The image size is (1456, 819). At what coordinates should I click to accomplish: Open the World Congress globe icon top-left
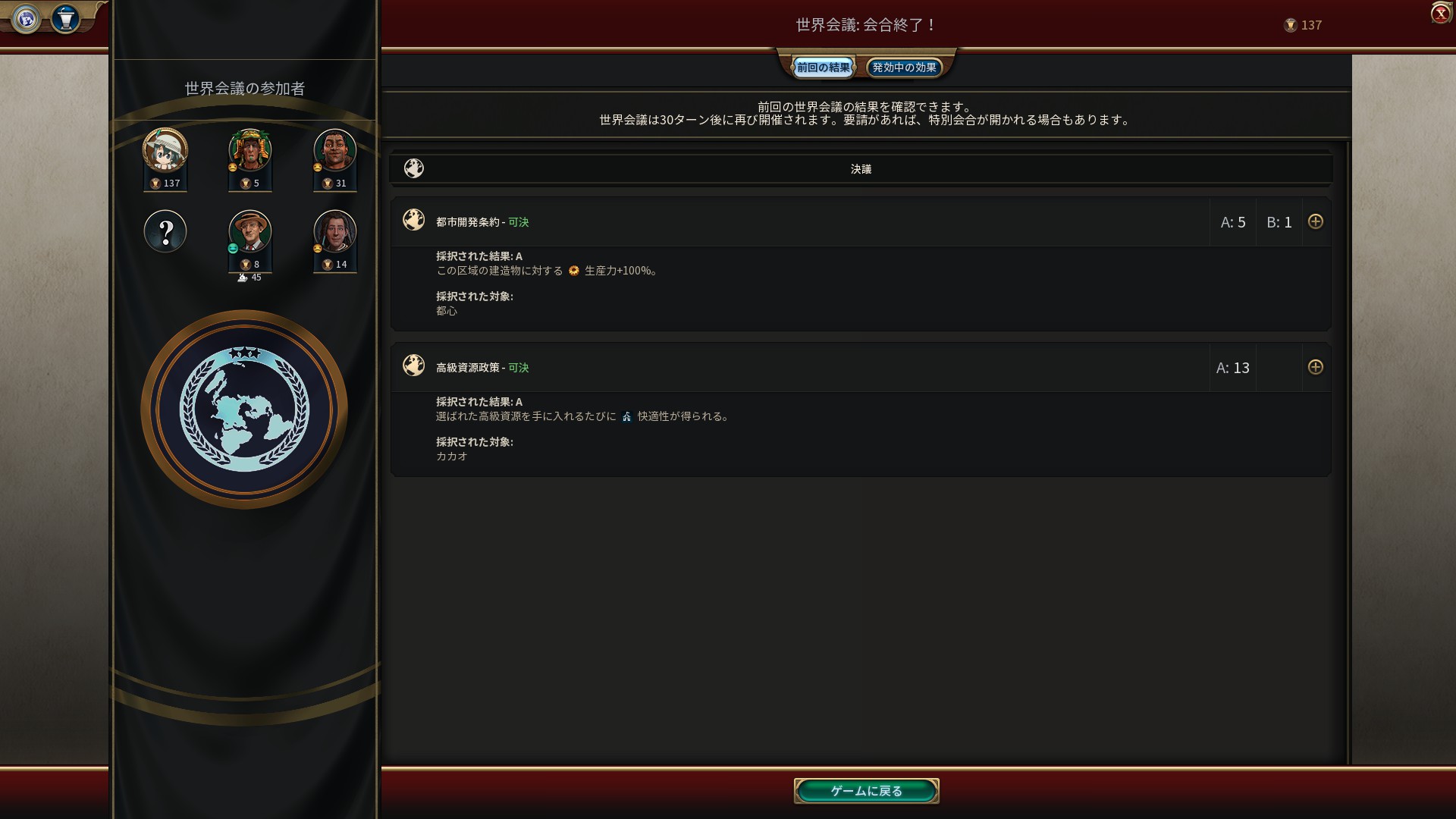click(x=27, y=18)
